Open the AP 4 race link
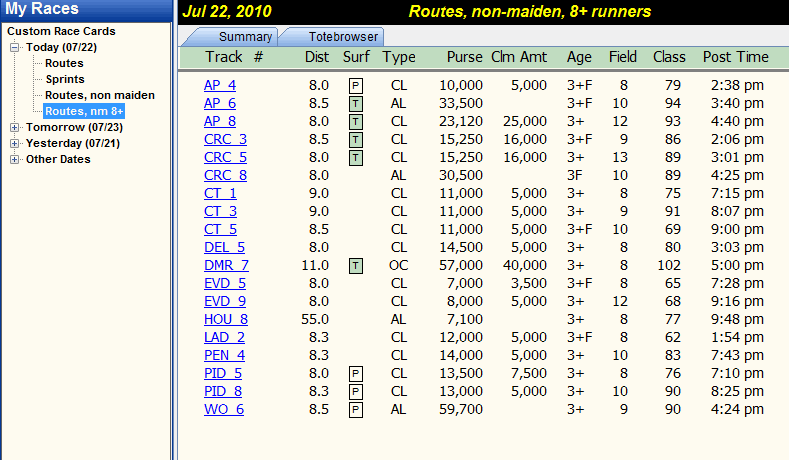Viewport: 789px width, 460px height. click(x=220, y=86)
